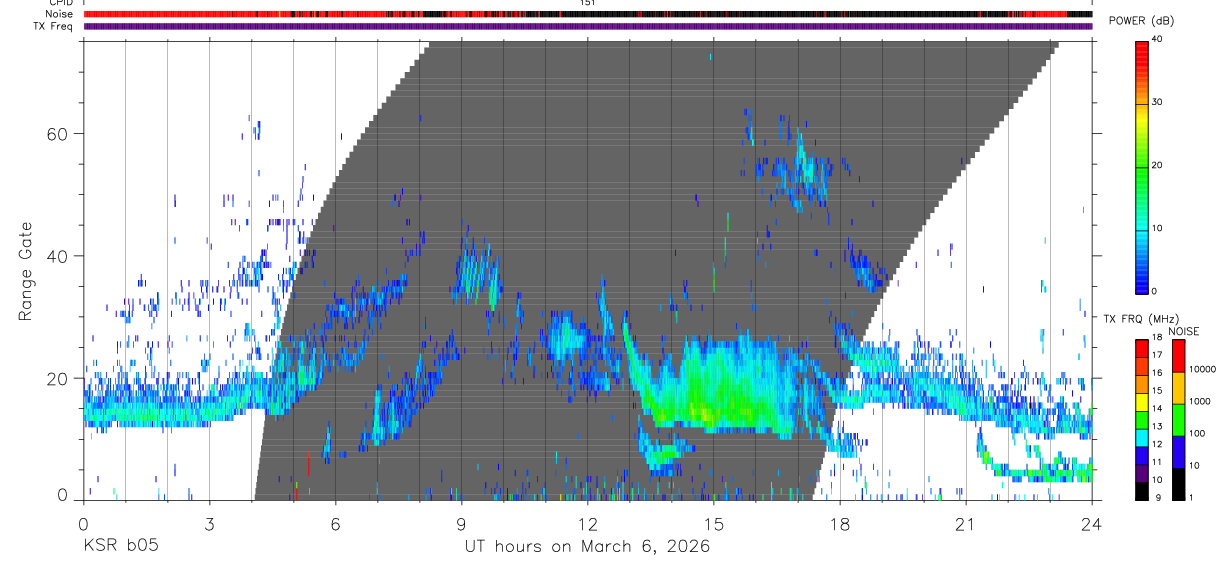Select the red Noise strip above the plot
This screenshot has width=1228, height=567.
pos(587,15)
